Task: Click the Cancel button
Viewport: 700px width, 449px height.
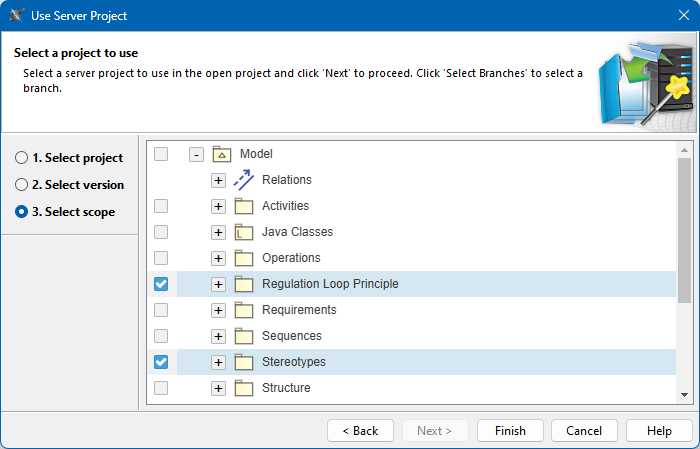Action: point(584,431)
